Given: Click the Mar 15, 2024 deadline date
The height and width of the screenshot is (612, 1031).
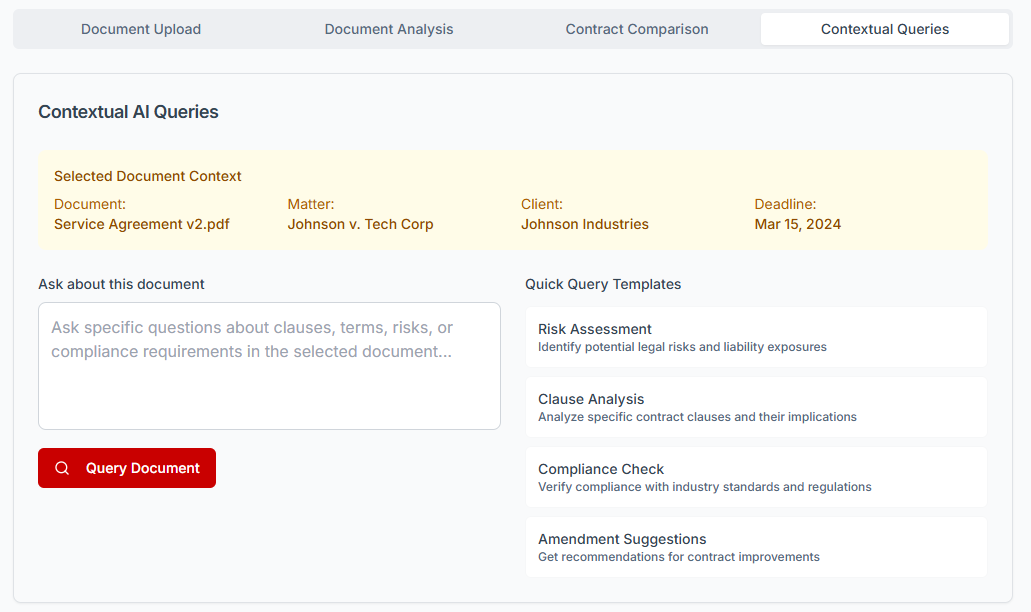Looking at the screenshot, I should click(798, 224).
